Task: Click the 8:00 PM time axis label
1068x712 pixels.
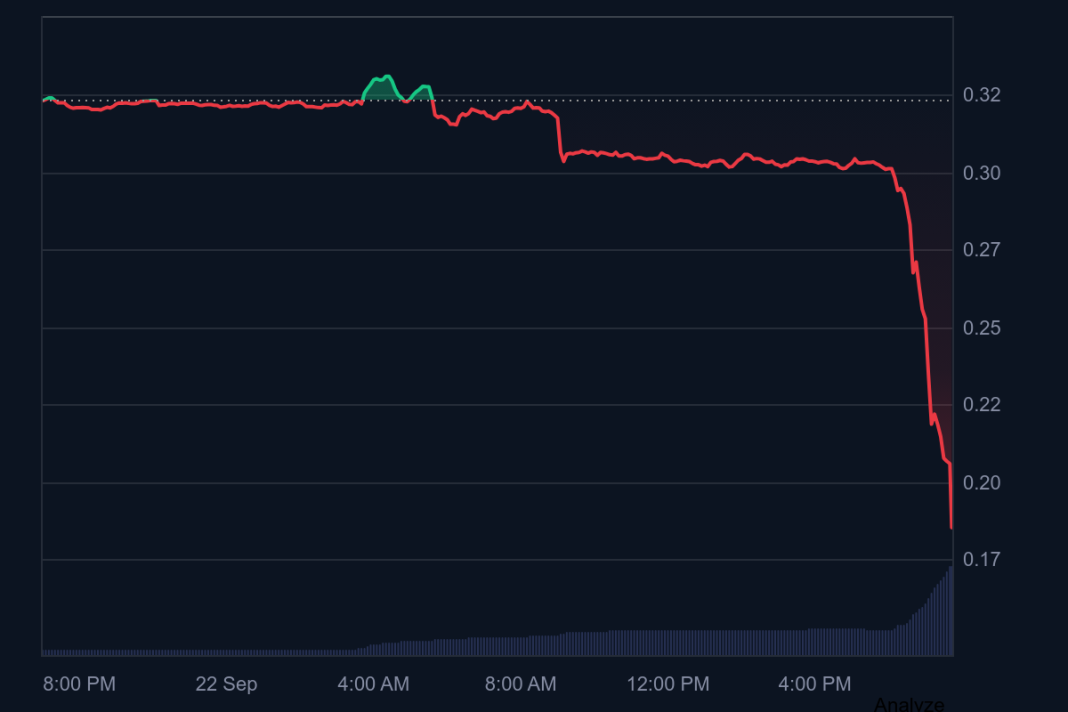Action: 79,684
